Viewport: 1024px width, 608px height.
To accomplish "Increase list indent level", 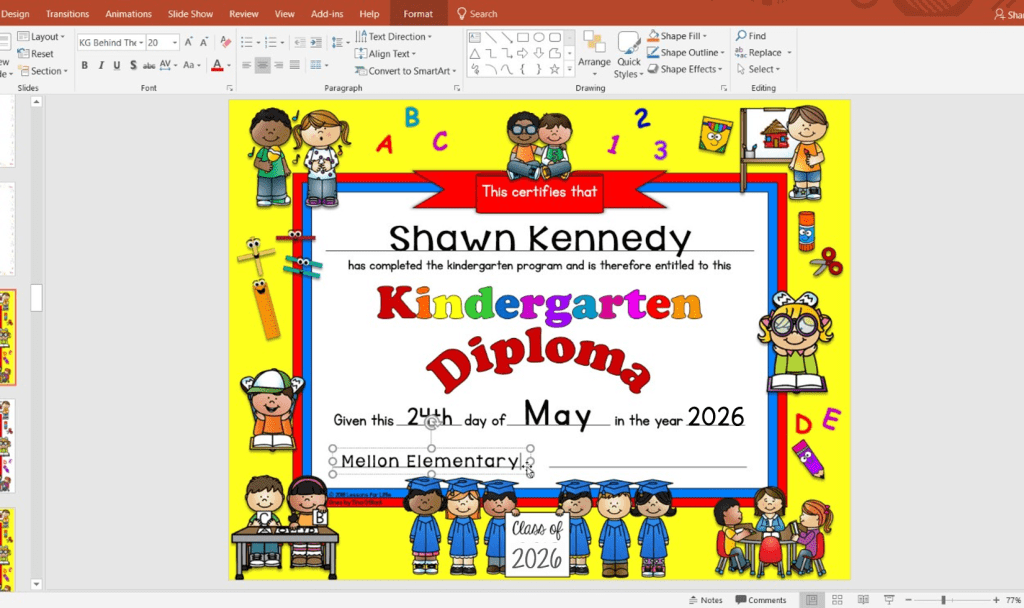I will (x=315, y=42).
